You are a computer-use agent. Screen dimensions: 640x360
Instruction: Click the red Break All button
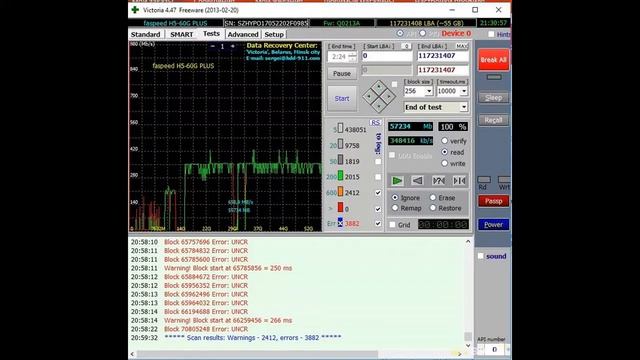493,60
